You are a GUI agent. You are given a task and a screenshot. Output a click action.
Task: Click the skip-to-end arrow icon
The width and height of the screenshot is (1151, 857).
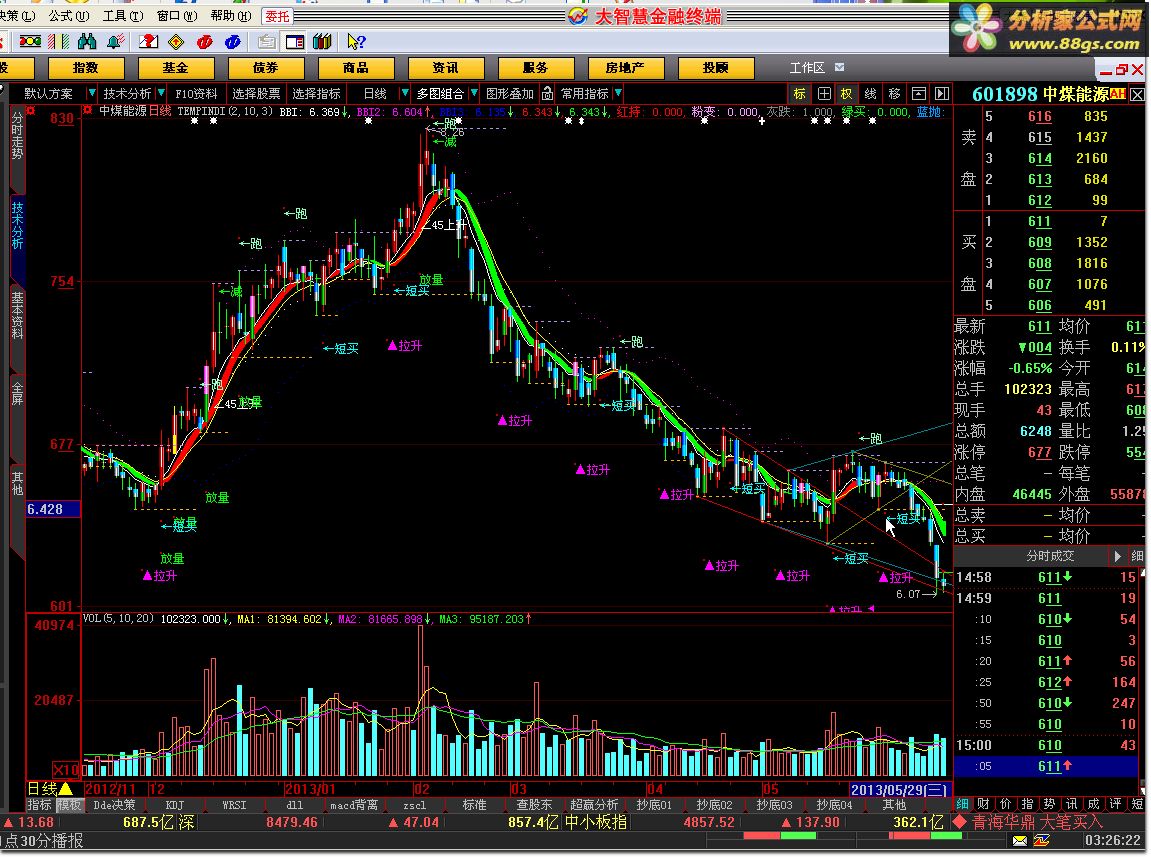click(x=942, y=93)
